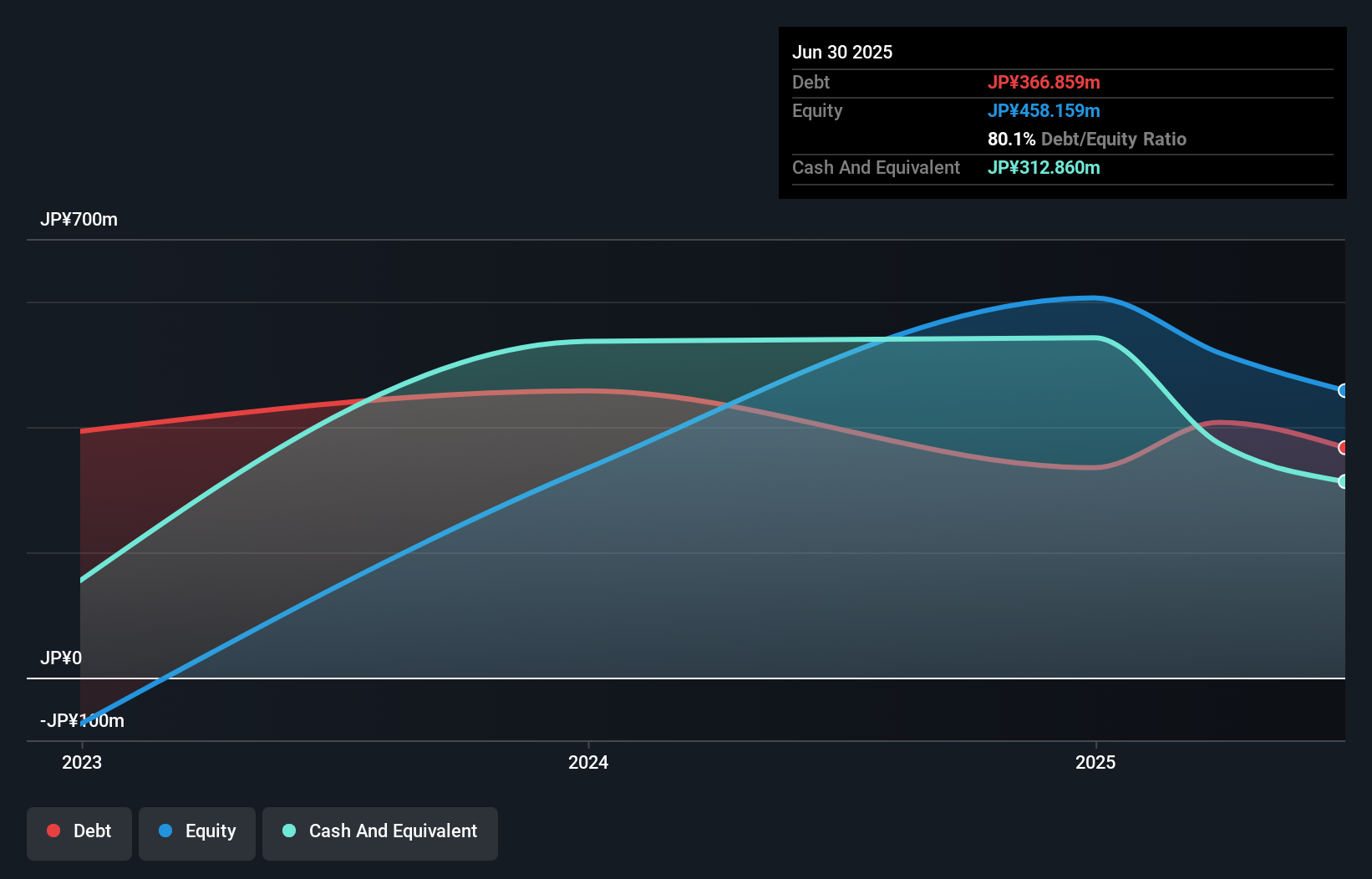Click the JP¥0 baseline label
This screenshot has height=879, width=1372.
[62, 658]
